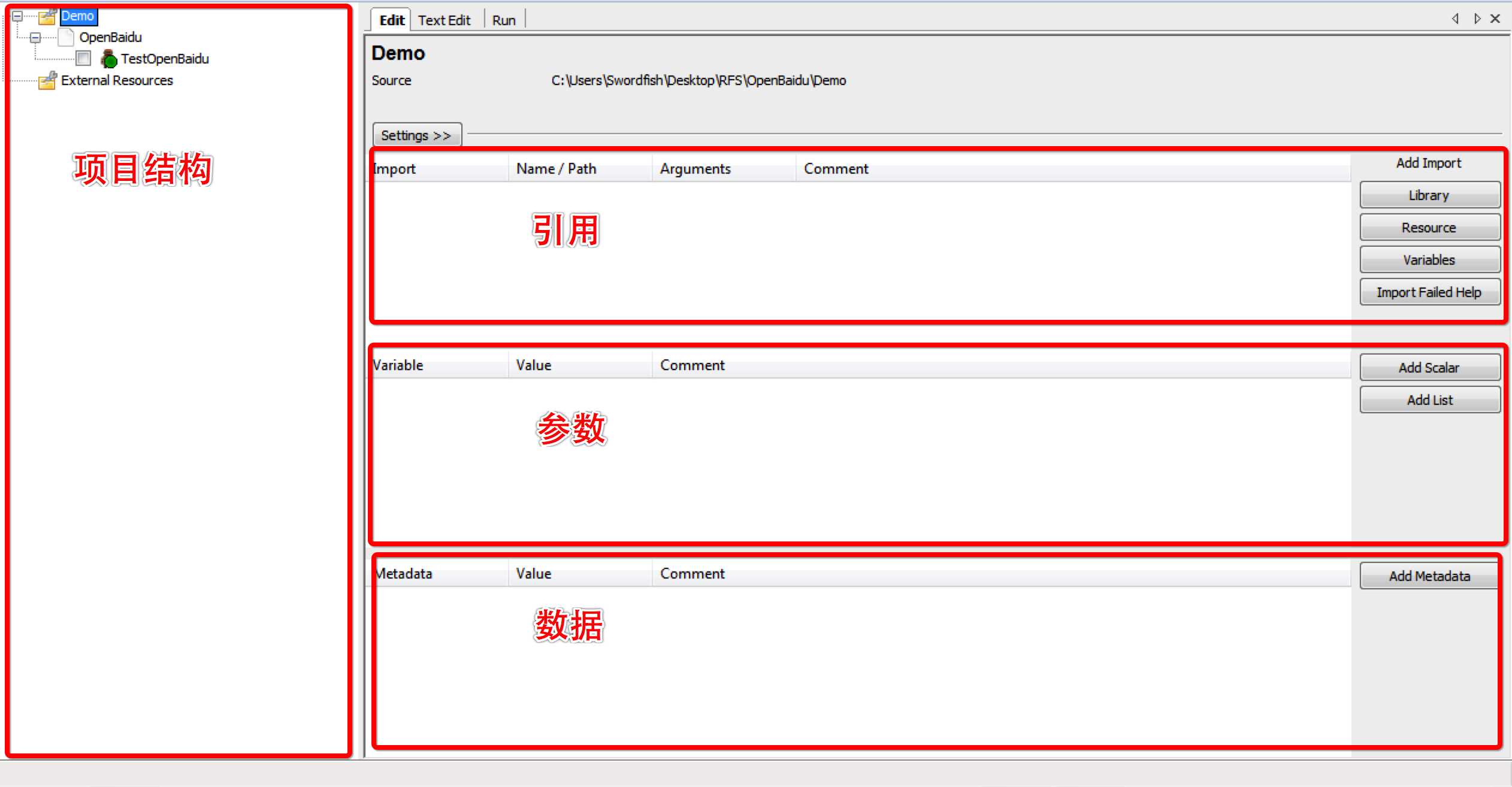Viewport: 1512px width, 787px height.
Task: Click the Name / Path column header
Action: click(580, 169)
